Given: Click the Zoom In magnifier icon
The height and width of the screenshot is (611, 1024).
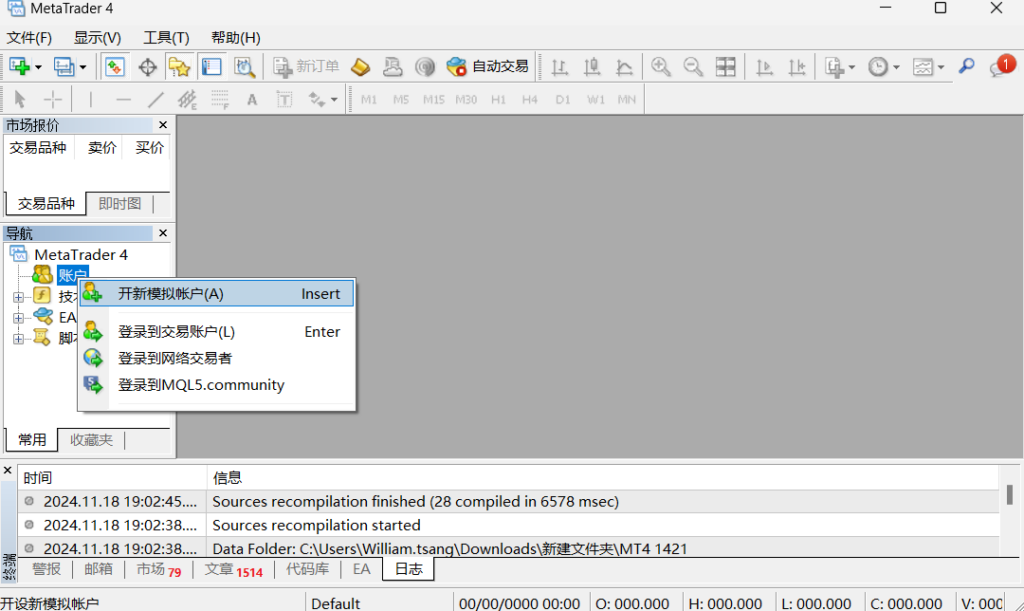Looking at the screenshot, I should coord(660,67).
